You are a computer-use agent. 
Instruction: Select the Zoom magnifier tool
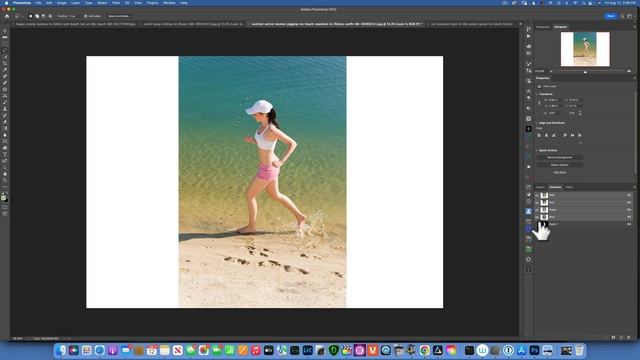click(x=5, y=180)
